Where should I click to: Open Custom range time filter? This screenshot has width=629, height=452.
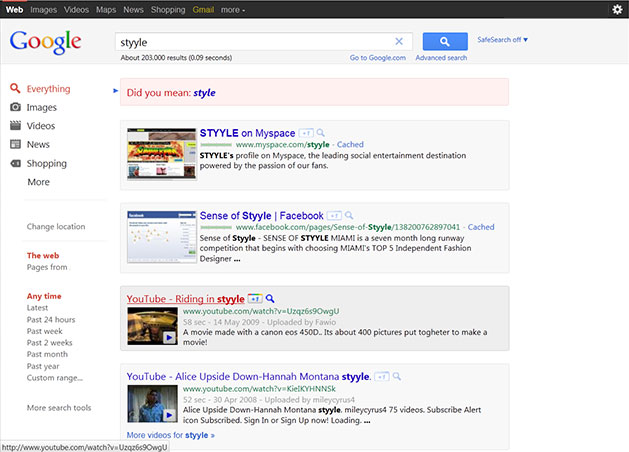pyautogui.click(x=55, y=378)
